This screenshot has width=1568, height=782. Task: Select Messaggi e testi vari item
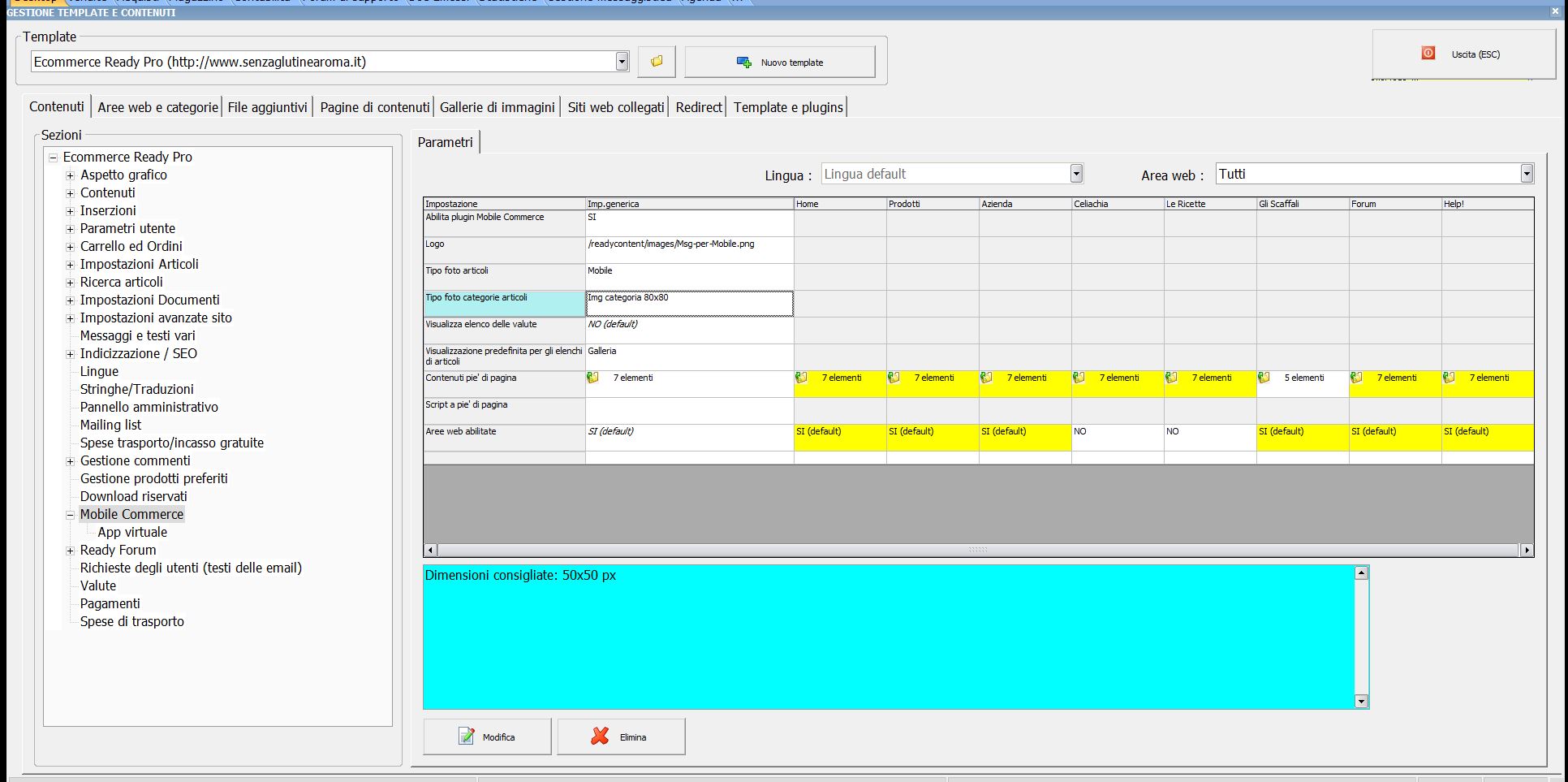(137, 336)
